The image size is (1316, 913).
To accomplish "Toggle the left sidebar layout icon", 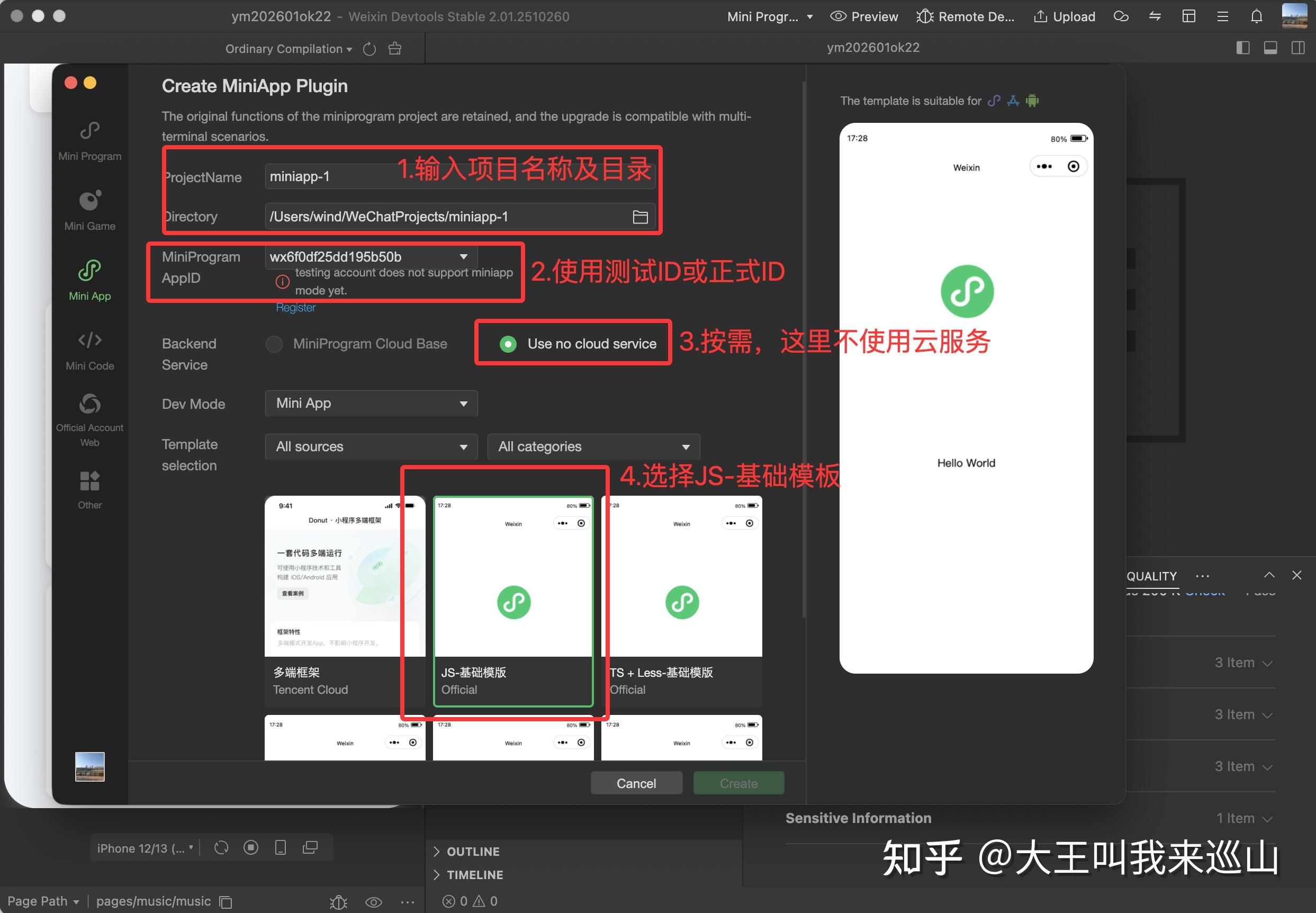I will pos(1242,48).
